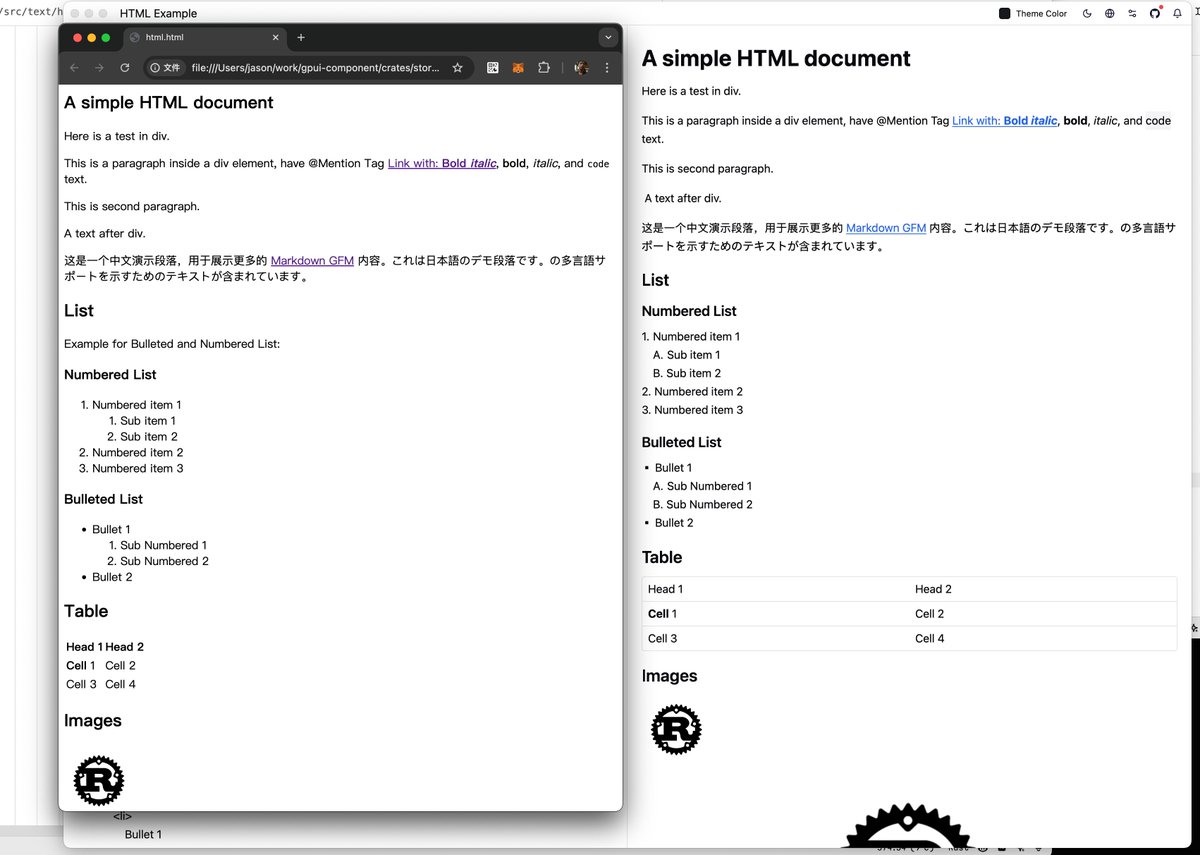This screenshot has height=855, width=1200.
Task: Click 'Bullet 1' in HTML Example list
Action: click(x=673, y=468)
